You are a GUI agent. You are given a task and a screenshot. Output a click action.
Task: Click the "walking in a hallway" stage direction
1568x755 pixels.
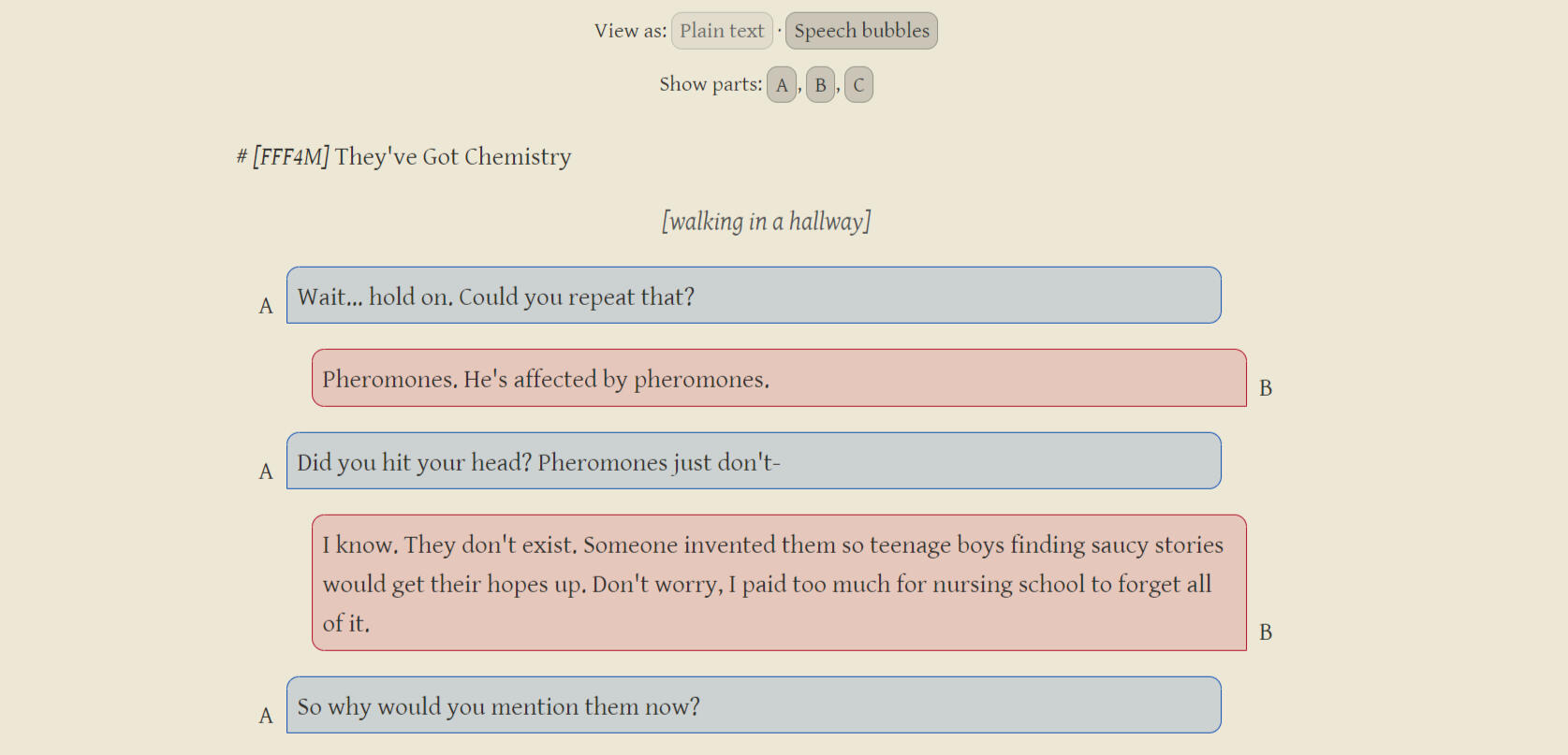[x=766, y=222]
